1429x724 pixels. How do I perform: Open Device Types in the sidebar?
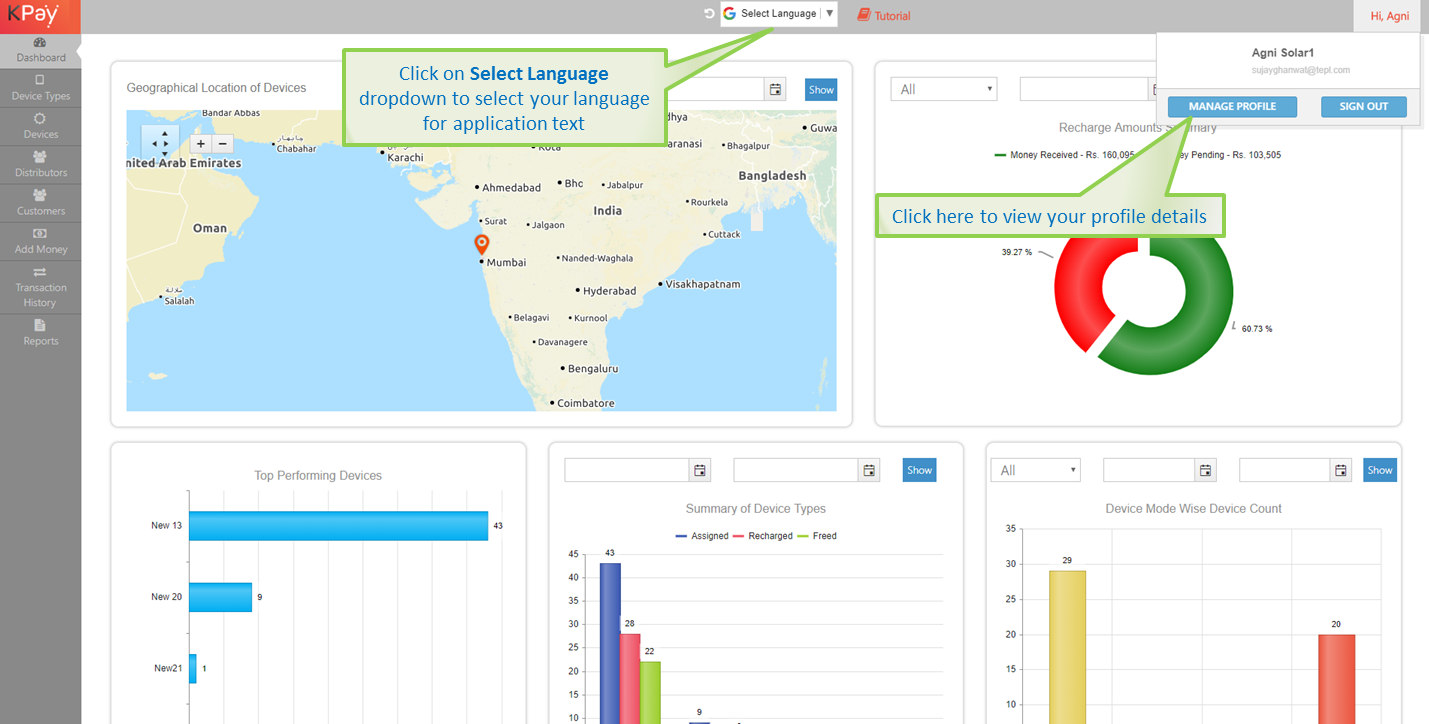[x=40, y=88]
